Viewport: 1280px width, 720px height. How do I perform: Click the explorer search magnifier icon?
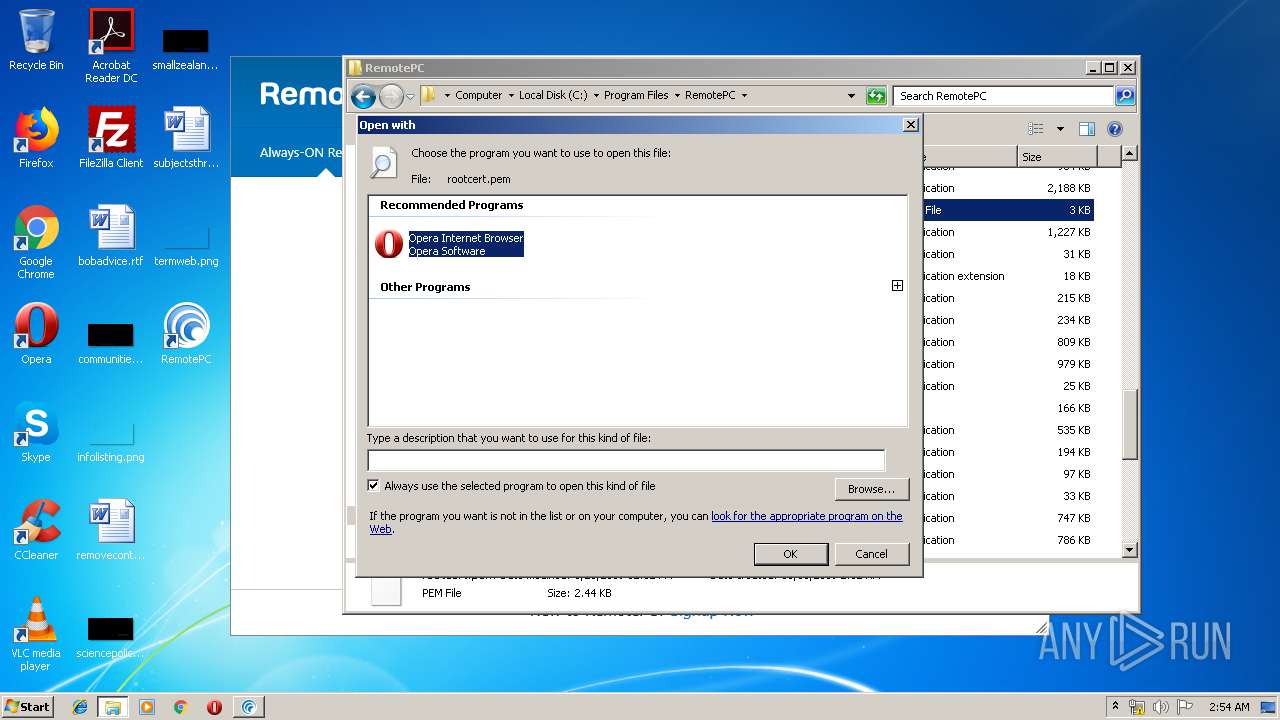click(x=1125, y=96)
